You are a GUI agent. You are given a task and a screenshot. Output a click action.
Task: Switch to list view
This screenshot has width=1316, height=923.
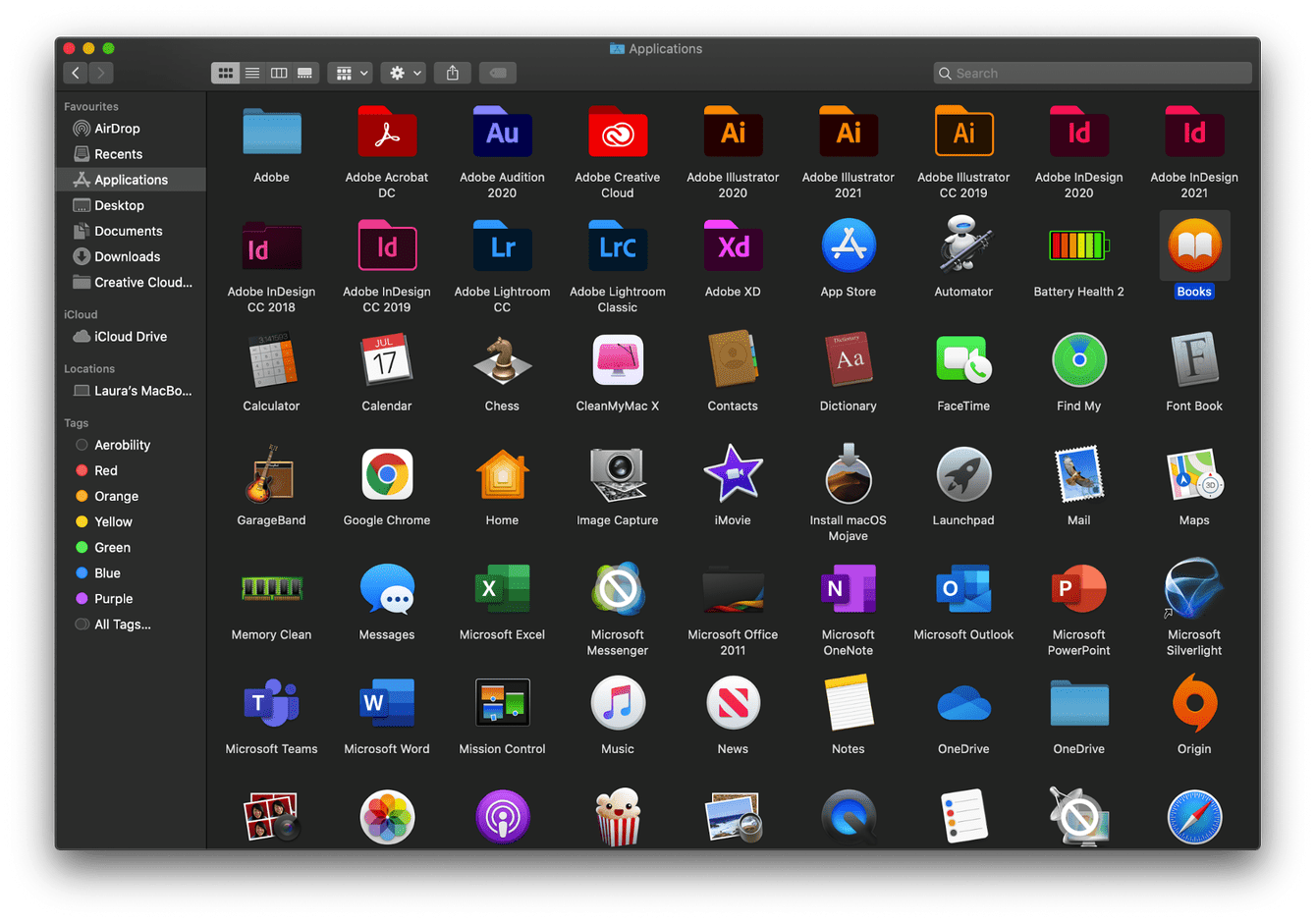pos(252,73)
